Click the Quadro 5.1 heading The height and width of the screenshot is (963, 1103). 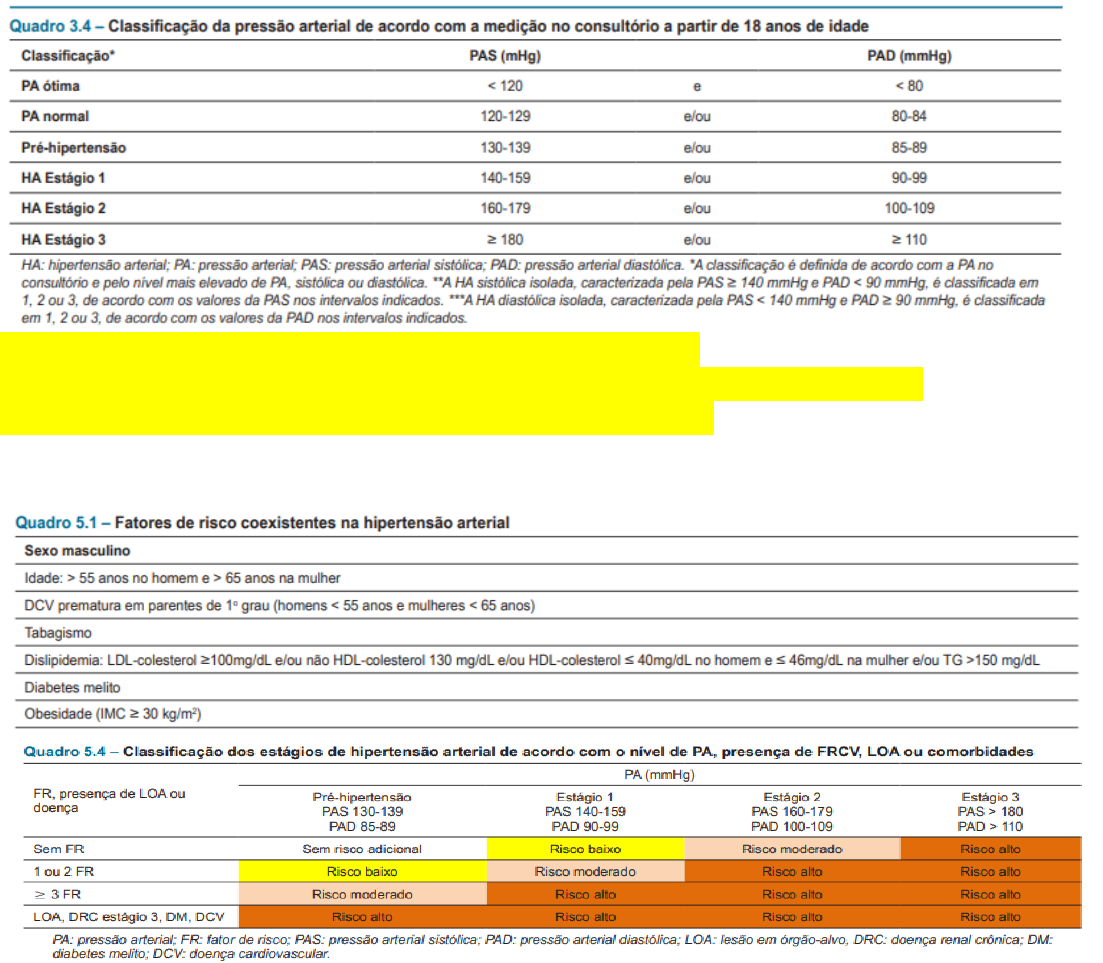click(262, 522)
